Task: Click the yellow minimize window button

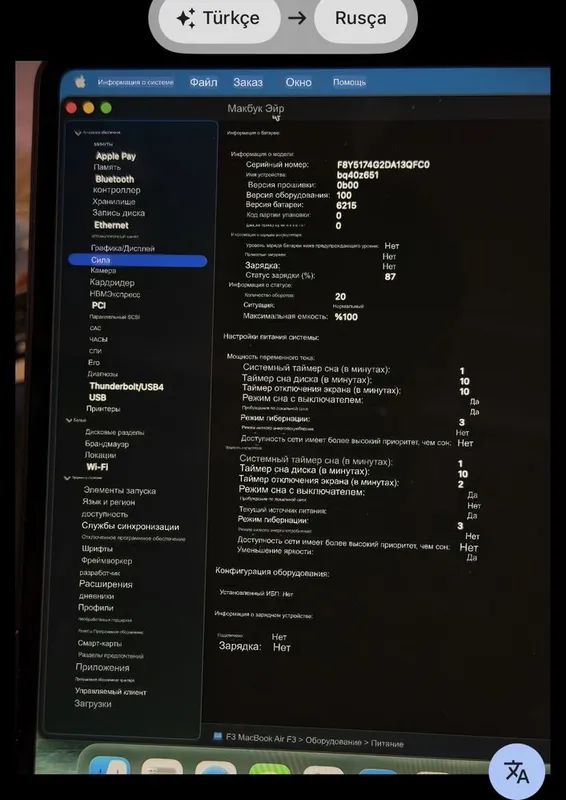Action: click(x=88, y=108)
